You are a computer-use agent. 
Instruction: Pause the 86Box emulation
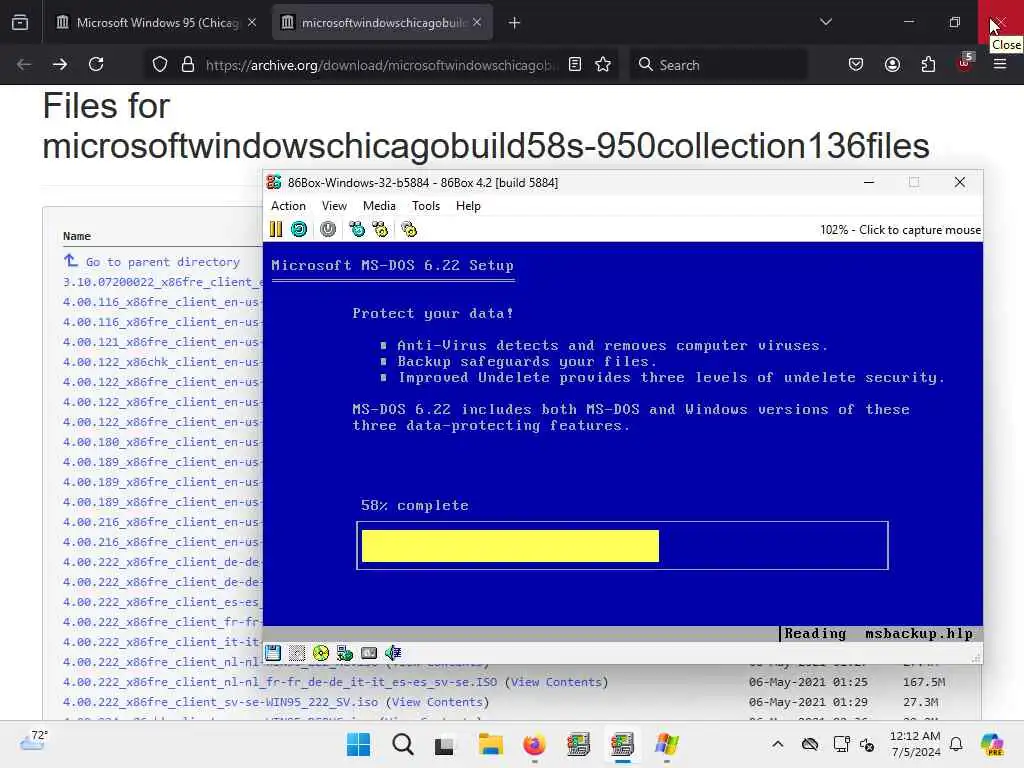tap(276, 229)
